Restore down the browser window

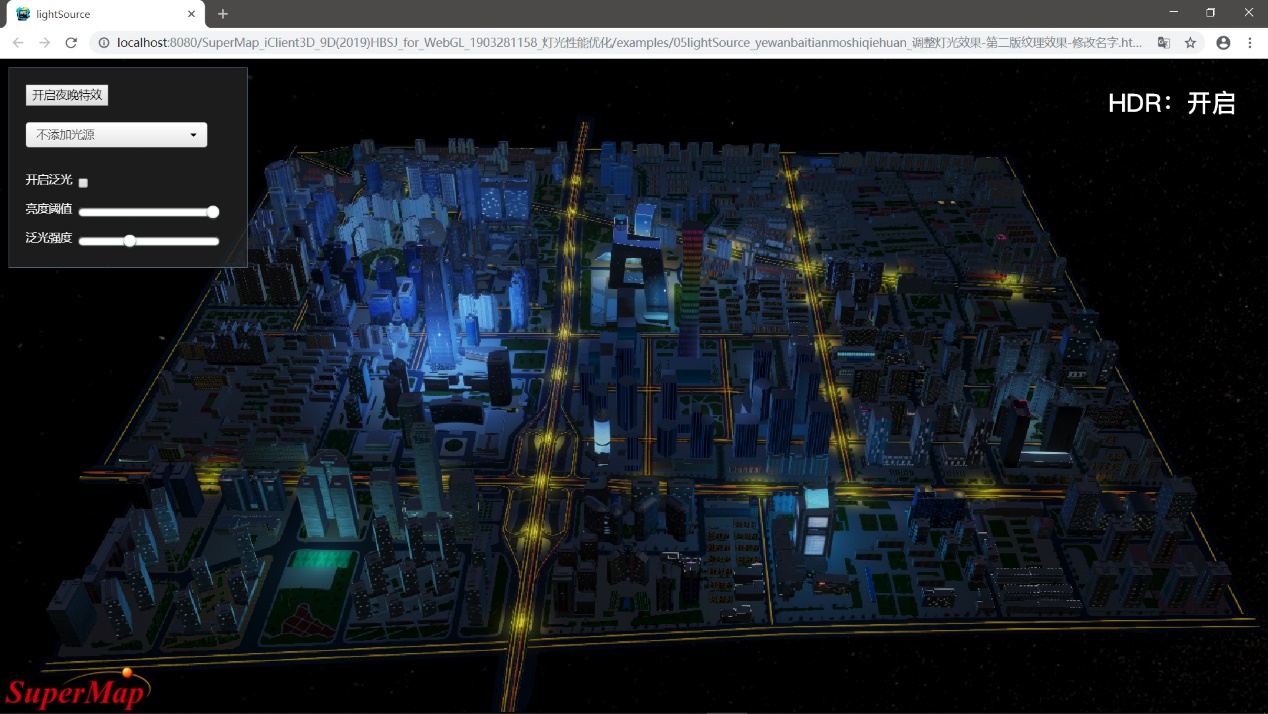[1210, 13]
